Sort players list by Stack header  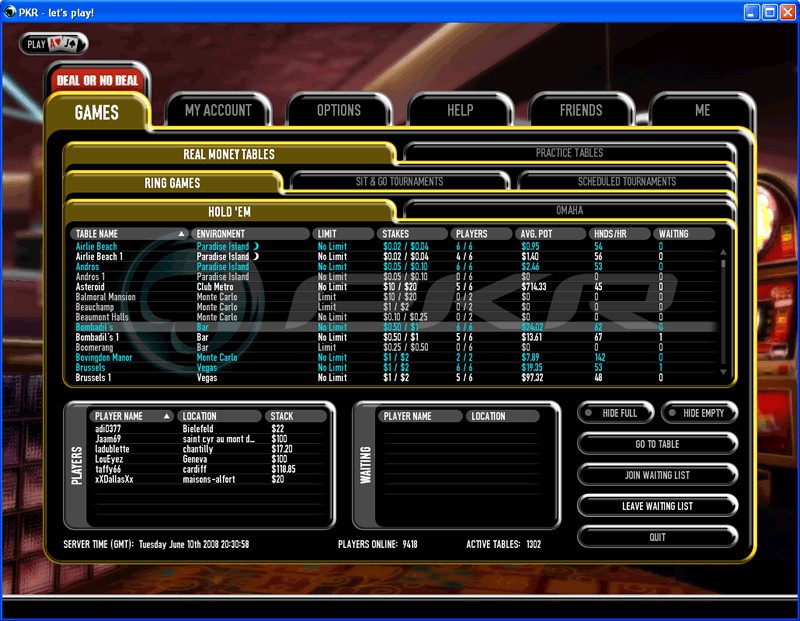click(x=295, y=416)
